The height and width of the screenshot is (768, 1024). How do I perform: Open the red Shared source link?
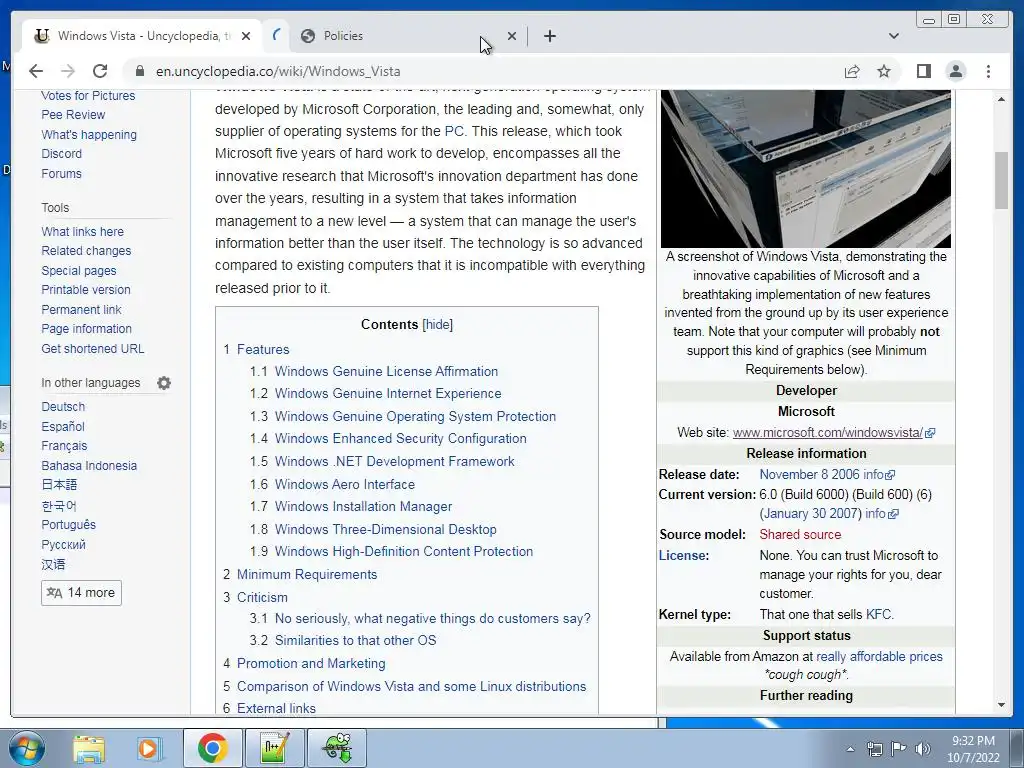click(x=800, y=534)
